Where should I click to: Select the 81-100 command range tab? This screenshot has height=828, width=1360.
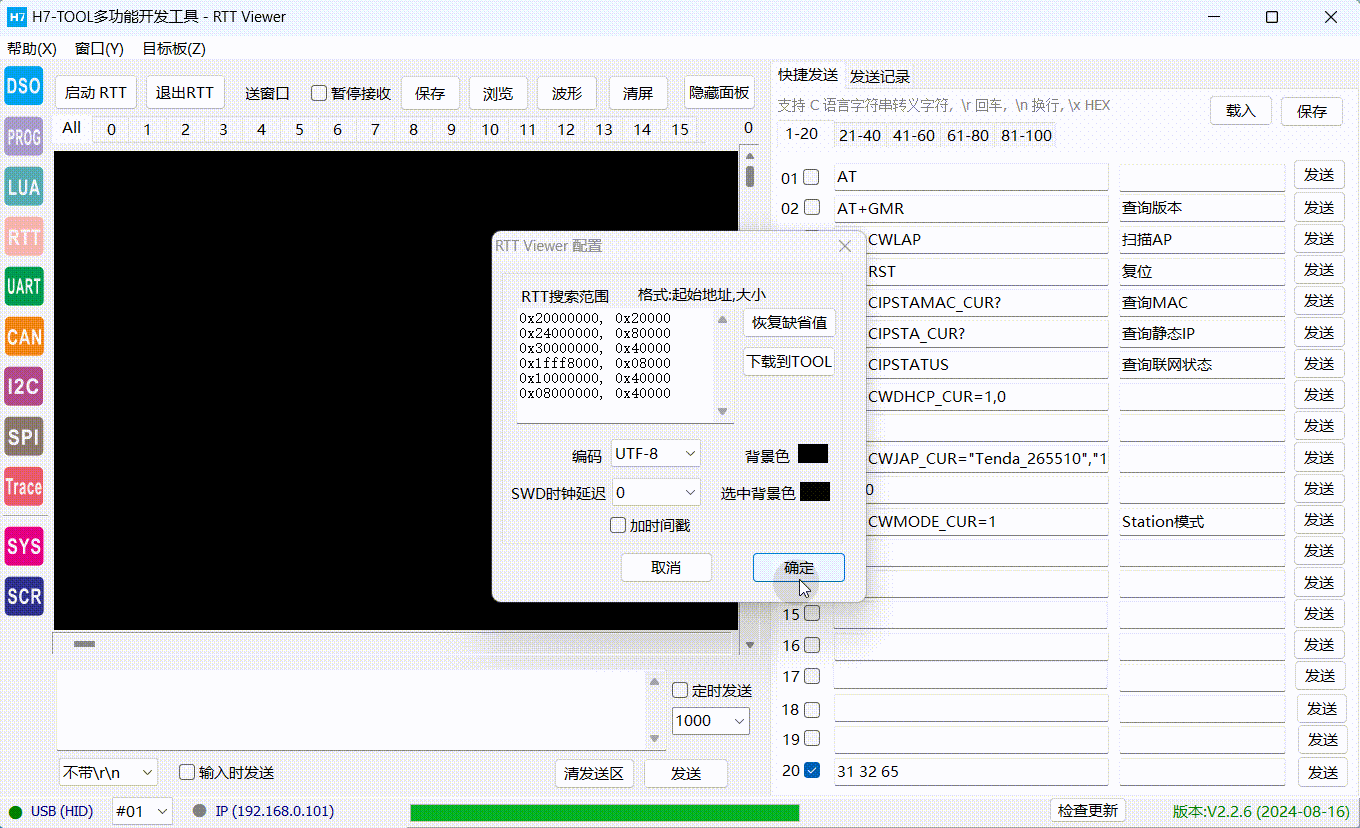click(1026, 135)
